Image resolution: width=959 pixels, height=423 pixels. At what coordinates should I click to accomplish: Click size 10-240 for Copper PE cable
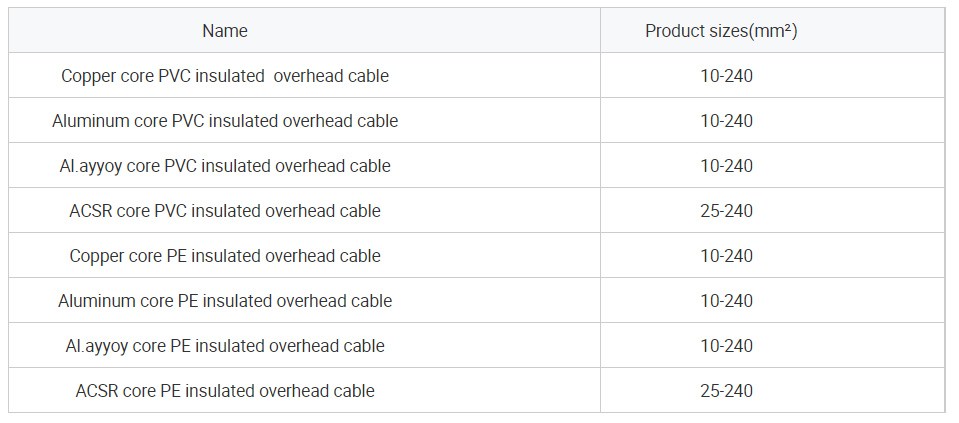pos(727,256)
